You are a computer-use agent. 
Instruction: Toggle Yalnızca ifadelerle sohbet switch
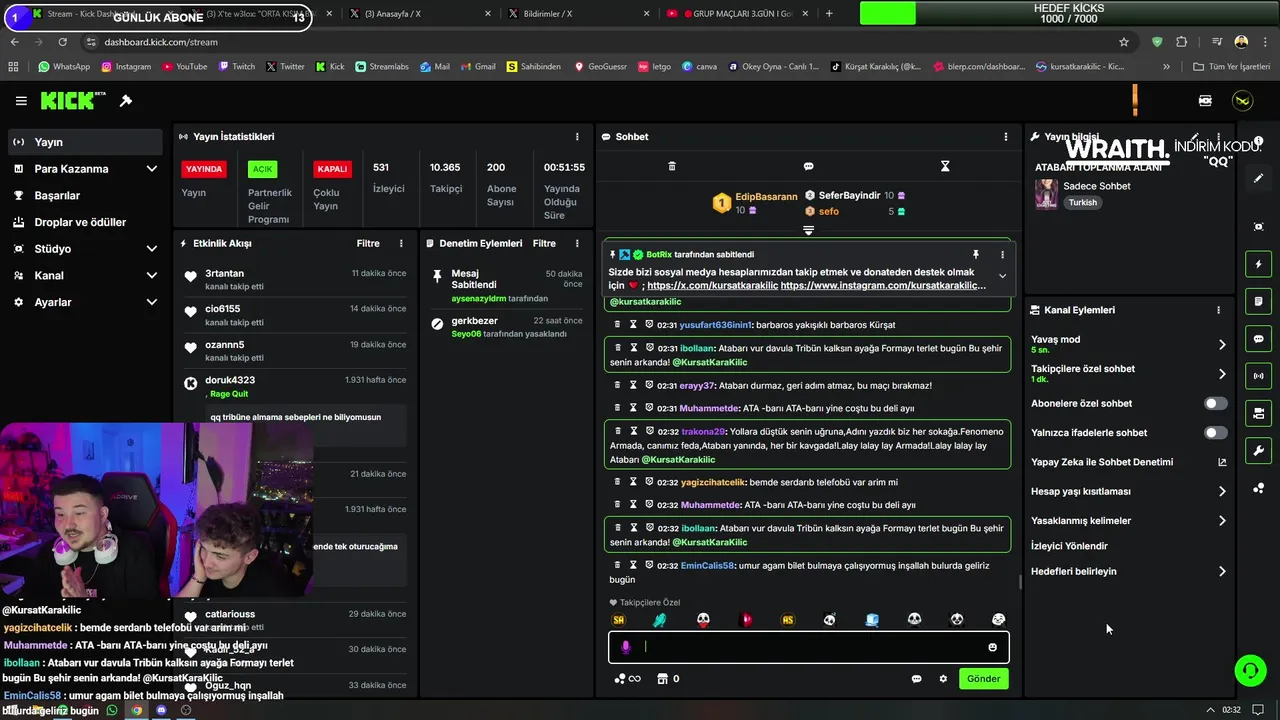pos(1215,433)
